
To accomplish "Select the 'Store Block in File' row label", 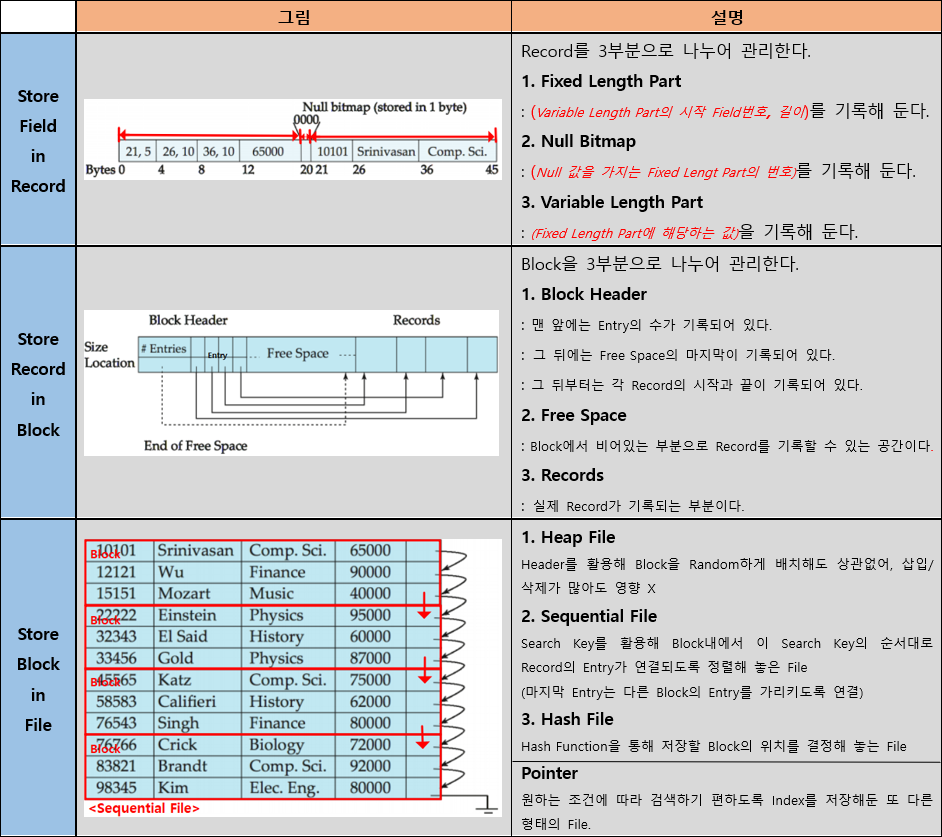I will 38,678.
